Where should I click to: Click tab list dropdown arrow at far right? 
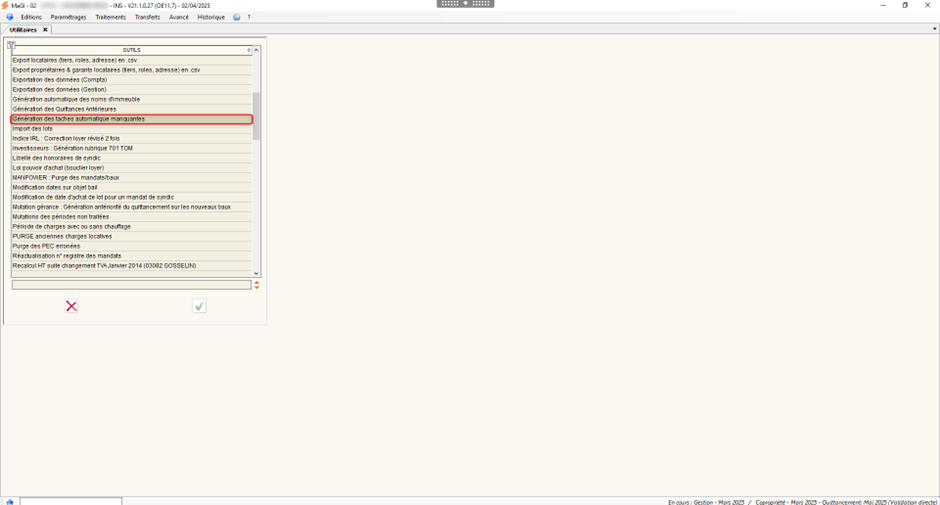934,30
